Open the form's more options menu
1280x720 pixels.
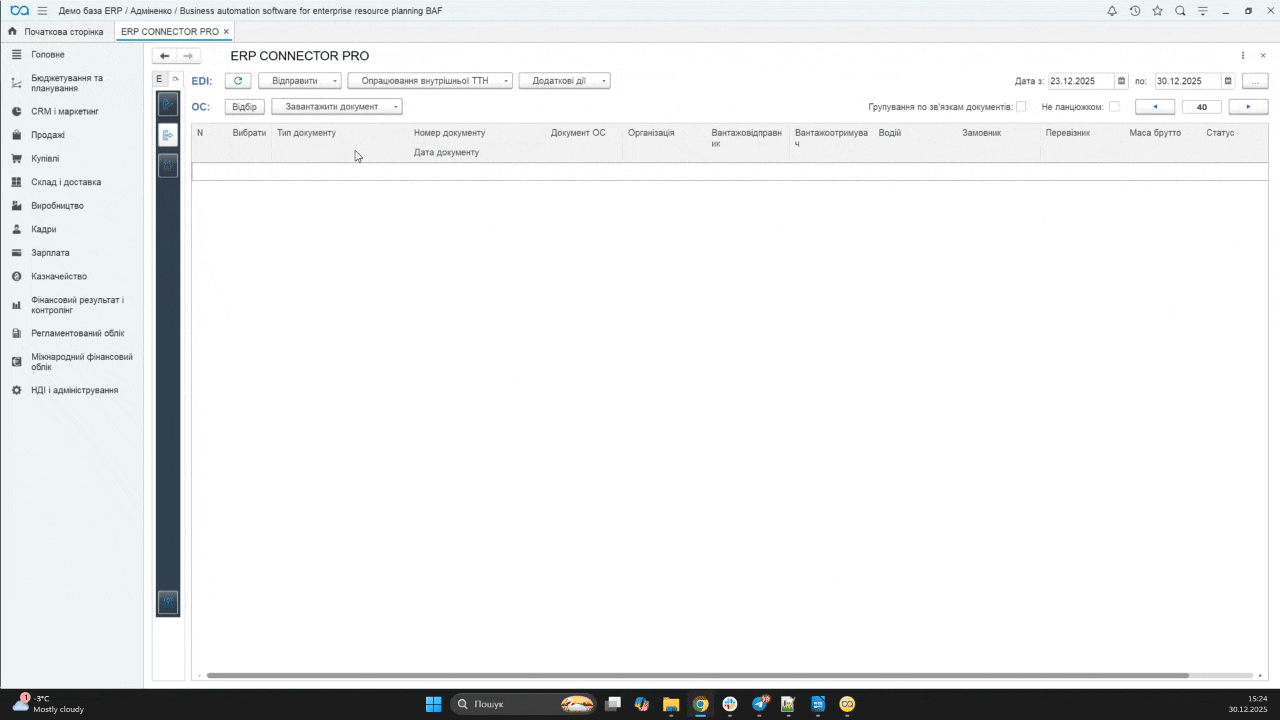1243,56
